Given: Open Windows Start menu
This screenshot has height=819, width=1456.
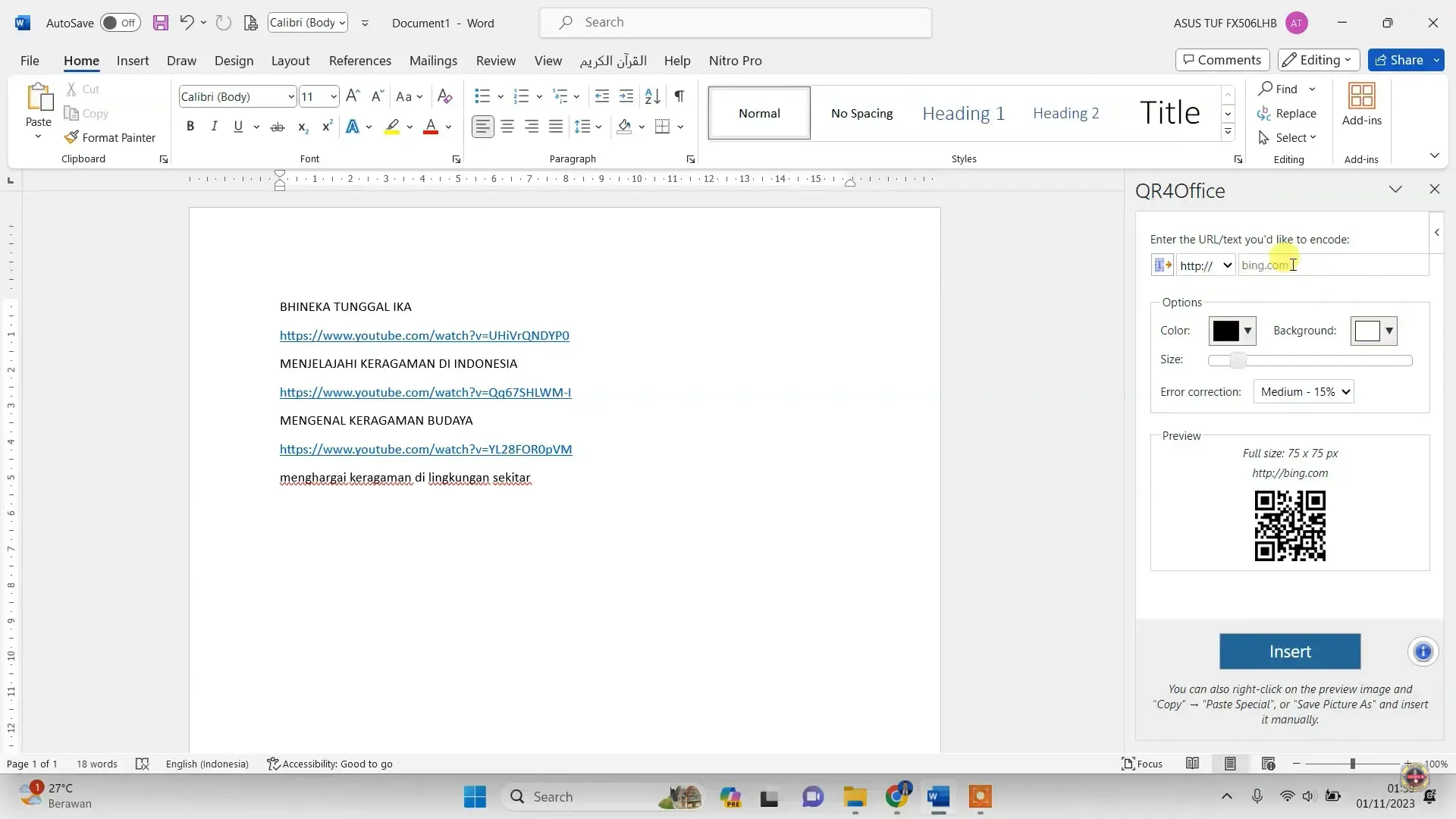Looking at the screenshot, I should click(x=475, y=797).
